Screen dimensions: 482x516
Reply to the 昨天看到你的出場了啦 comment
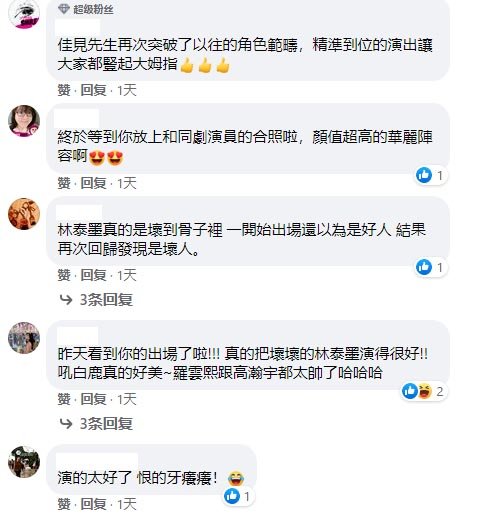[x=94, y=399]
